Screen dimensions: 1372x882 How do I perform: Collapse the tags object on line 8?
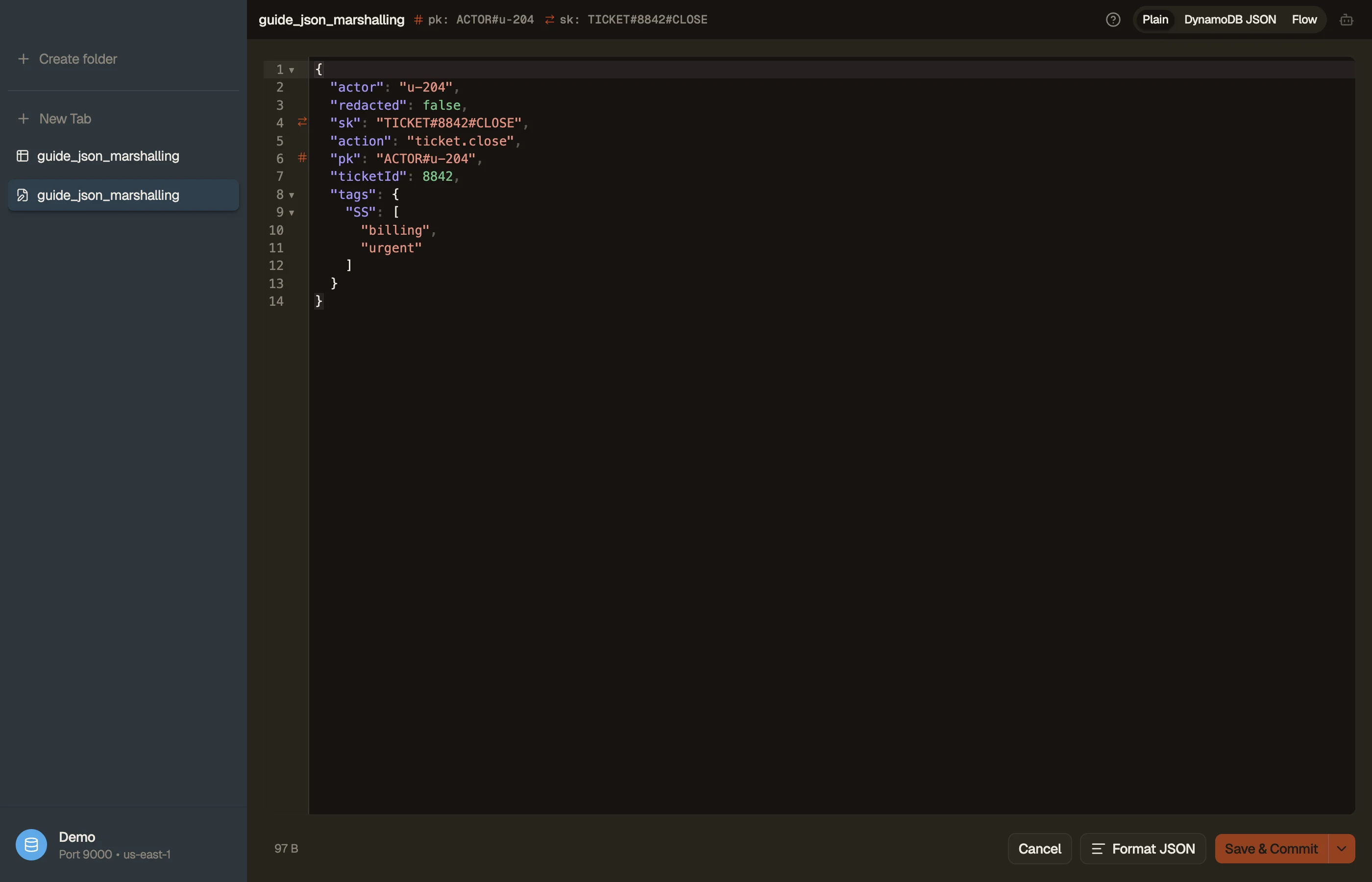[x=292, y=196]
